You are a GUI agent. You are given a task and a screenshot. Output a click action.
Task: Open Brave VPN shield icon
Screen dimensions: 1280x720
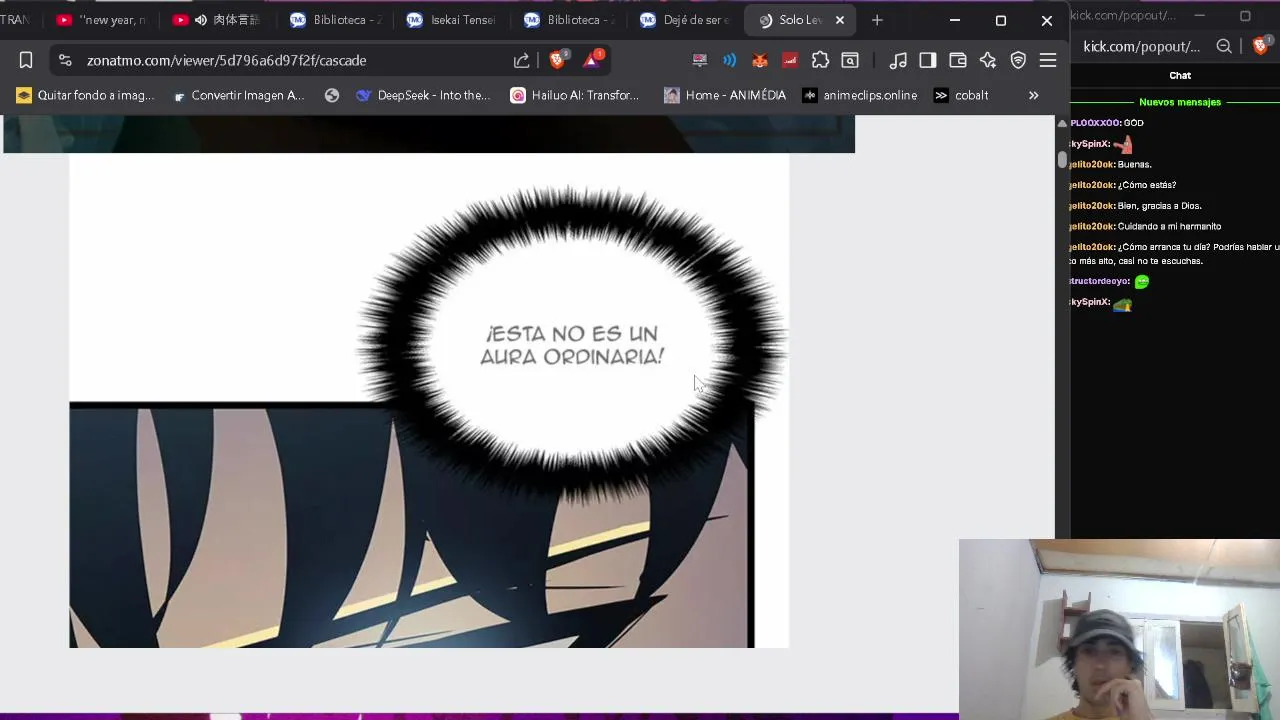[x=1018, y=61]
